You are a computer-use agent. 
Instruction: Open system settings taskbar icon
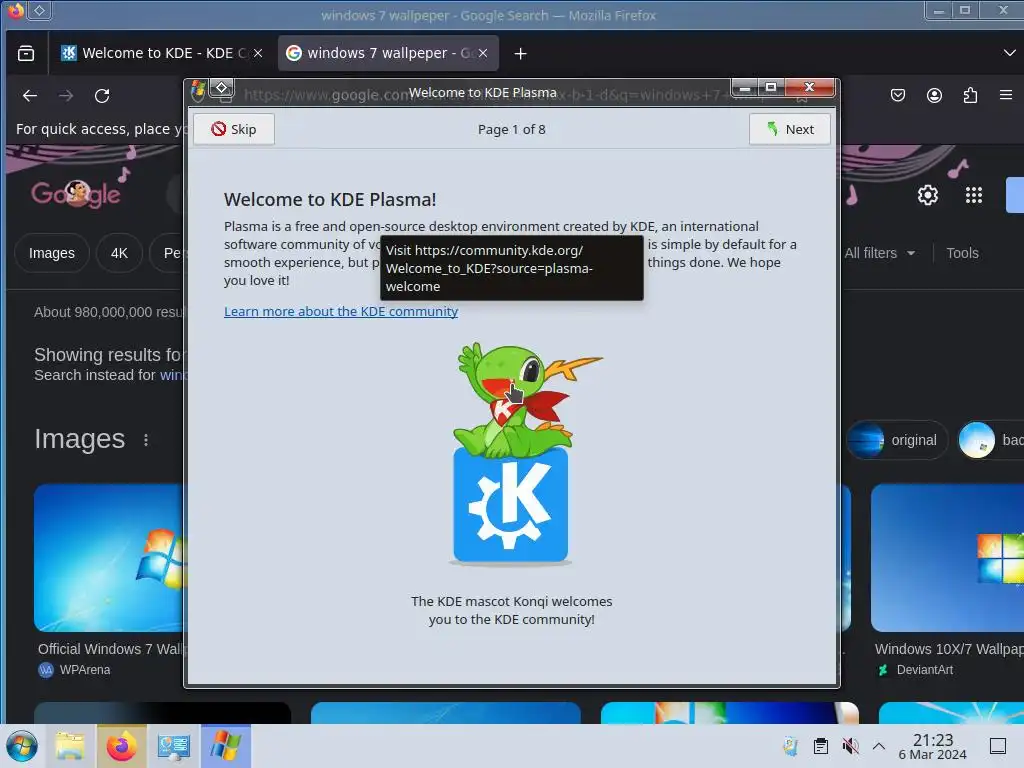pyautogui.click(x=174, y=746)
